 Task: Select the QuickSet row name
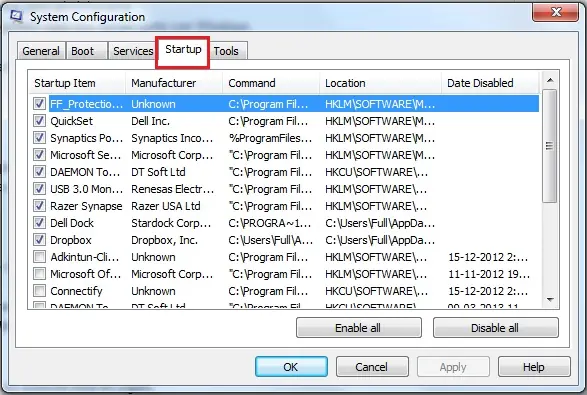(x=72, y=121)
